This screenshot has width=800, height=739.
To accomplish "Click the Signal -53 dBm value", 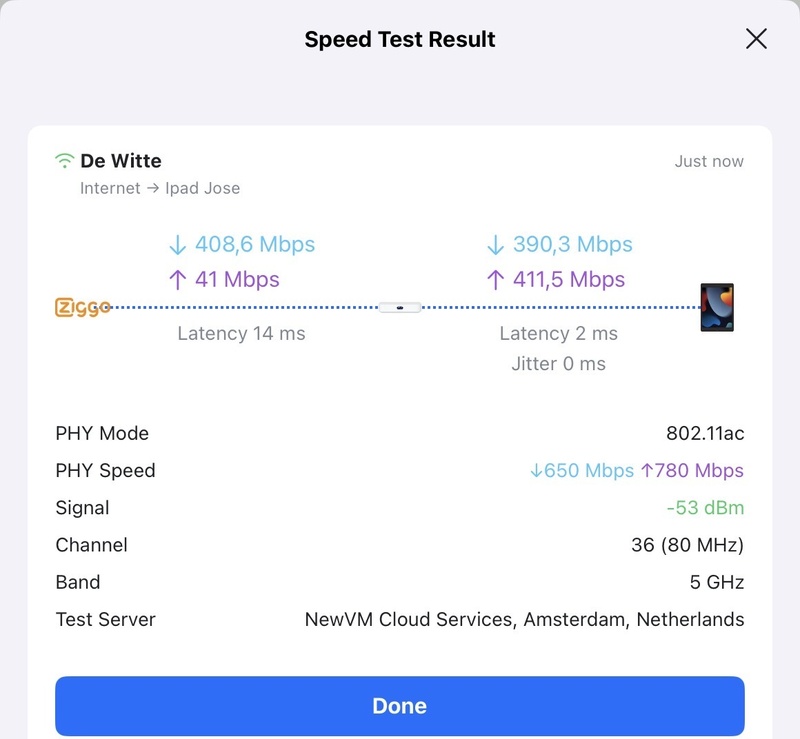I will (x=705, y=508).
